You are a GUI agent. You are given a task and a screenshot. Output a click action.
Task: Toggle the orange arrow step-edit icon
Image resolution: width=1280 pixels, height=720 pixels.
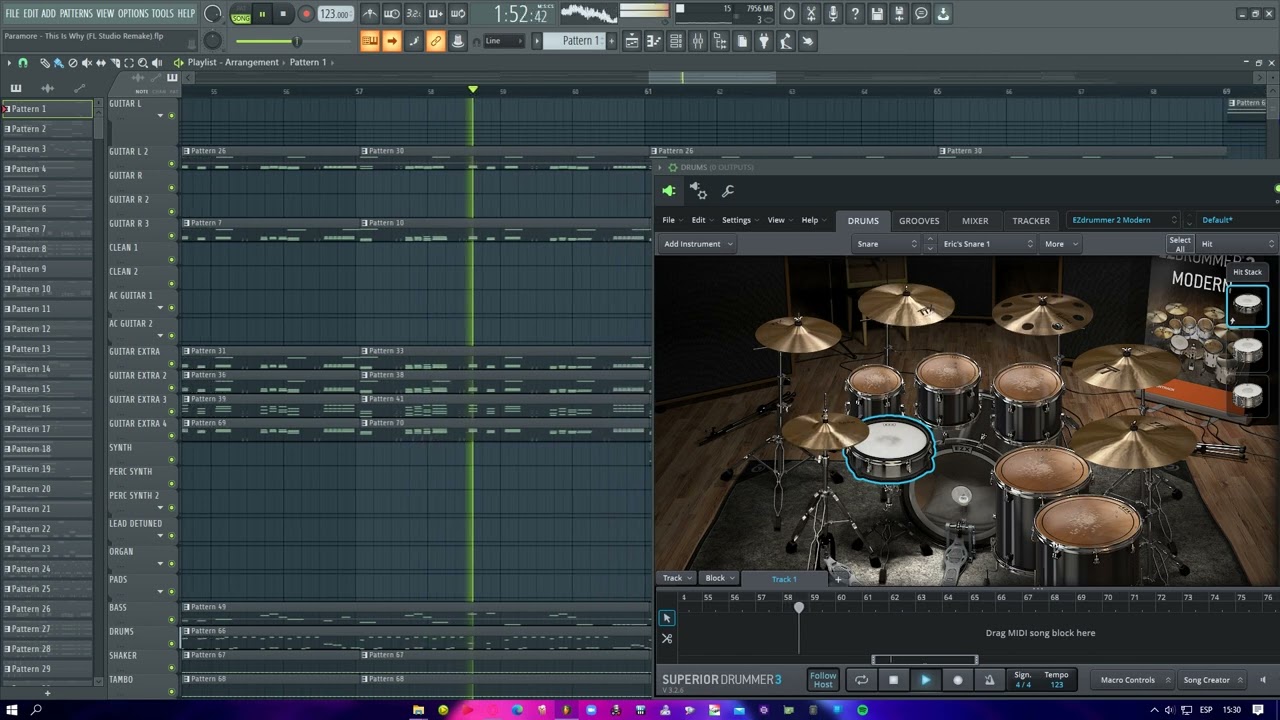point(391,41)
